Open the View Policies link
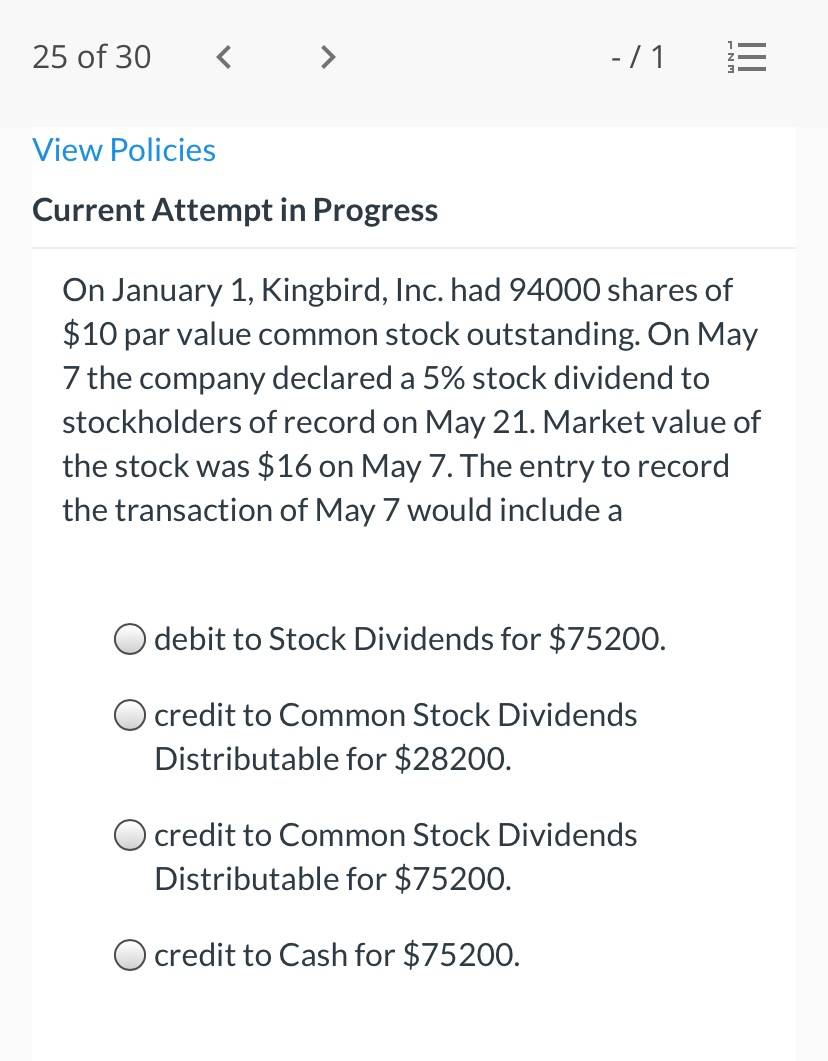The height and width of the screenshot is (1061, 828). coord(124,150)
